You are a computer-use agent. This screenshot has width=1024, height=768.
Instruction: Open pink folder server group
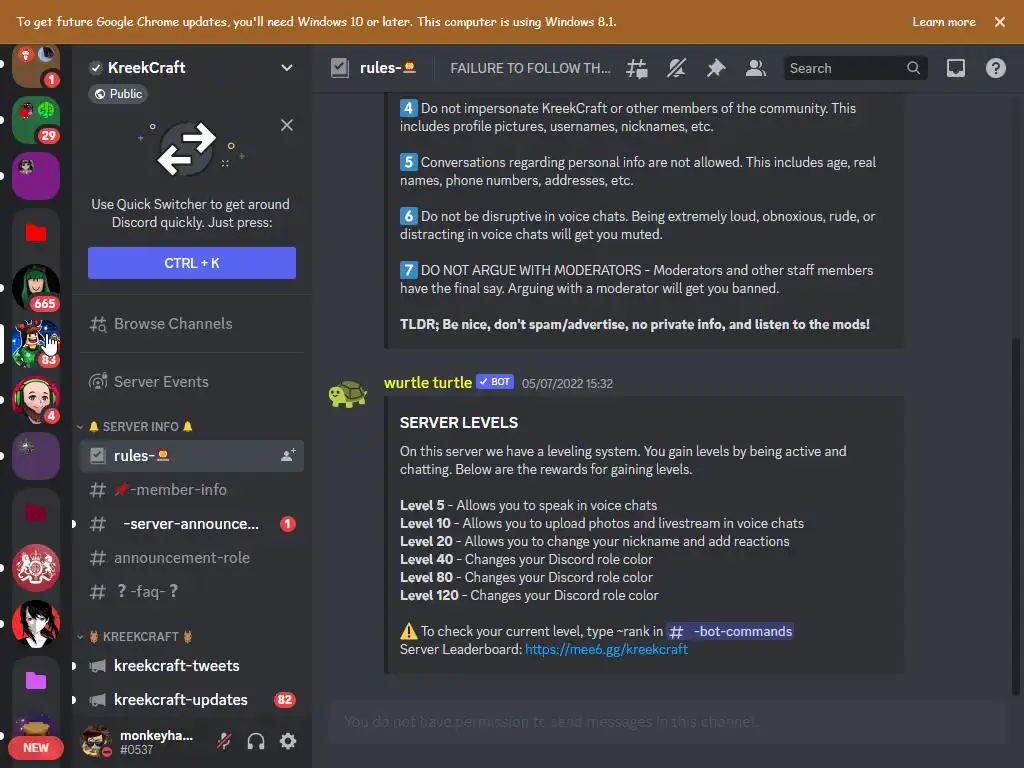pos(36,680)
